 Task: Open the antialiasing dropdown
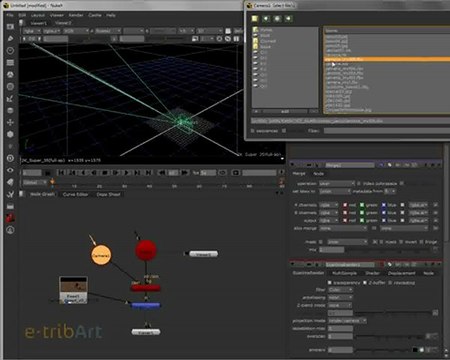click(340, 297)
